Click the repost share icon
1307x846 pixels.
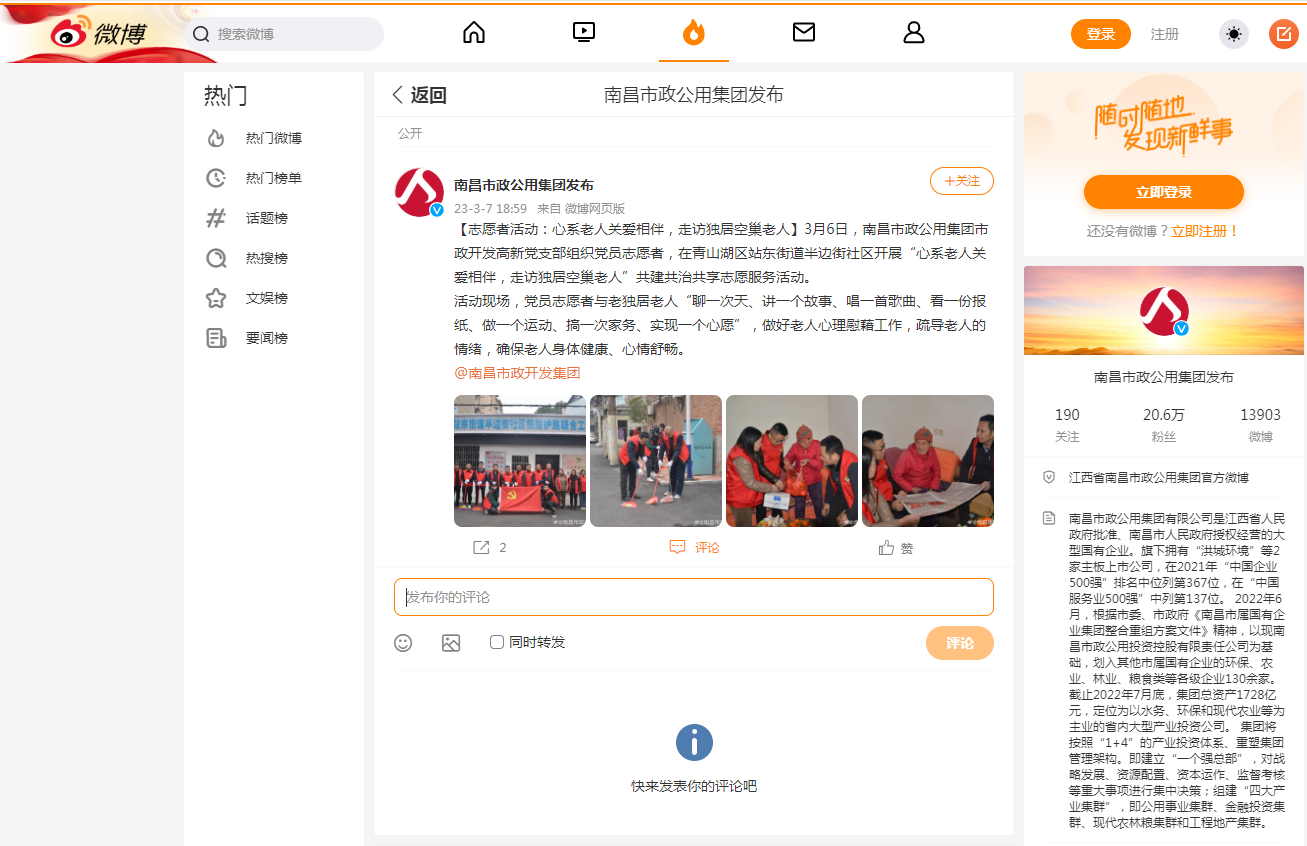click(x=481, y=548)
